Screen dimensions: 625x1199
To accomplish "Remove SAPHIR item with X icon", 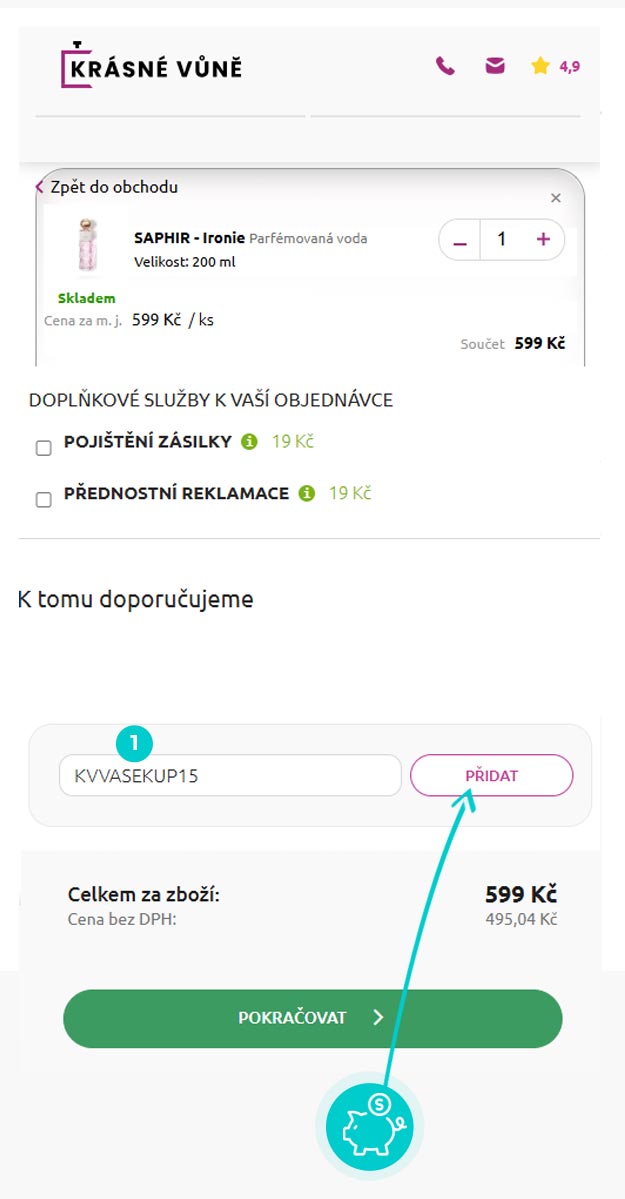I will tap(556, 198).
